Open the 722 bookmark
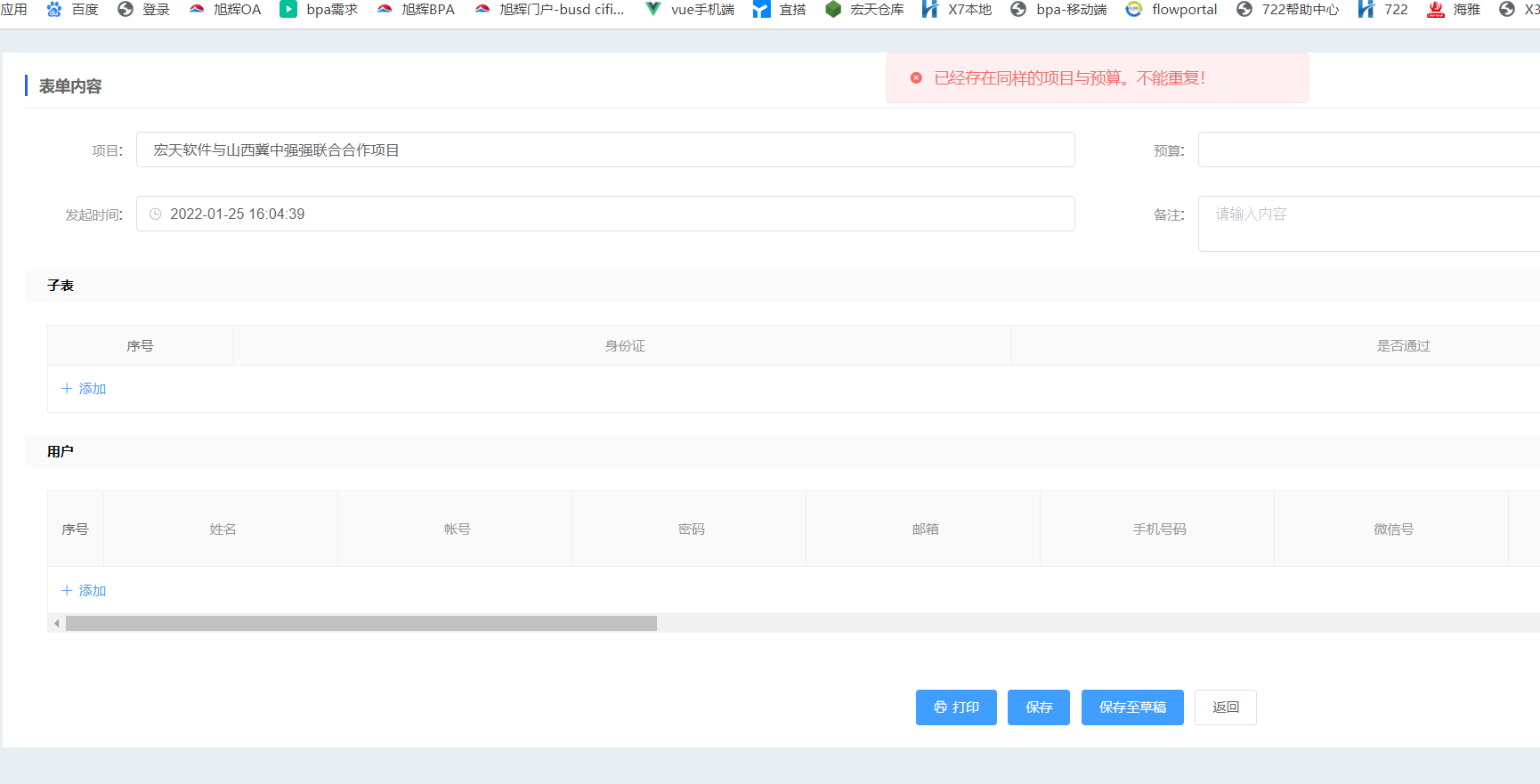This screenshot has height=784, width=1540. coord(1383,10)
